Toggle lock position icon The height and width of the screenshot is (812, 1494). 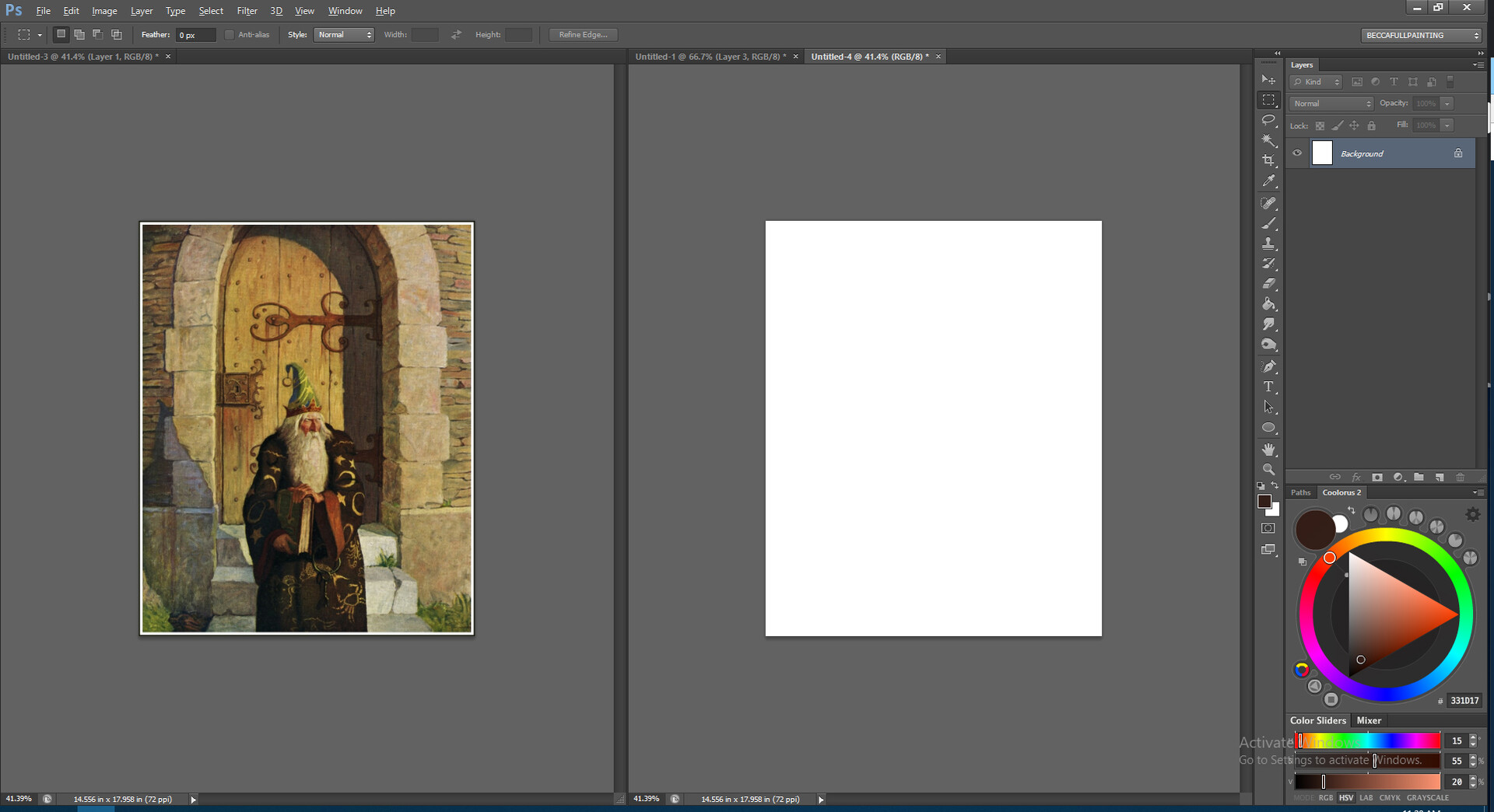1354,125
